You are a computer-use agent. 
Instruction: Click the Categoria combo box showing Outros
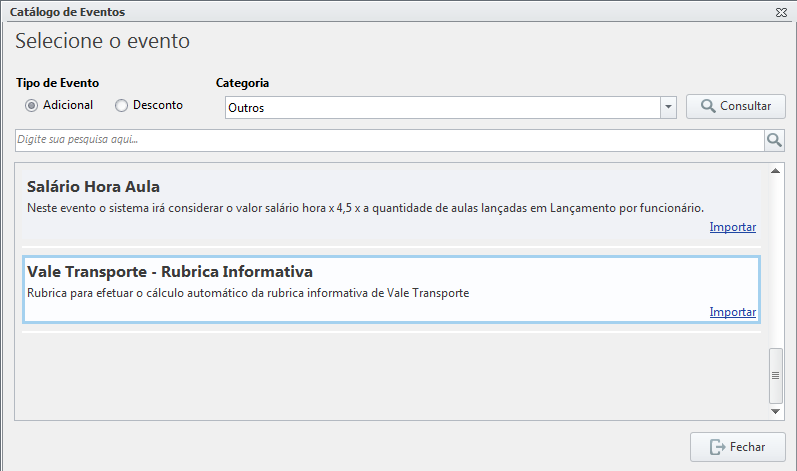click(450, 108)
